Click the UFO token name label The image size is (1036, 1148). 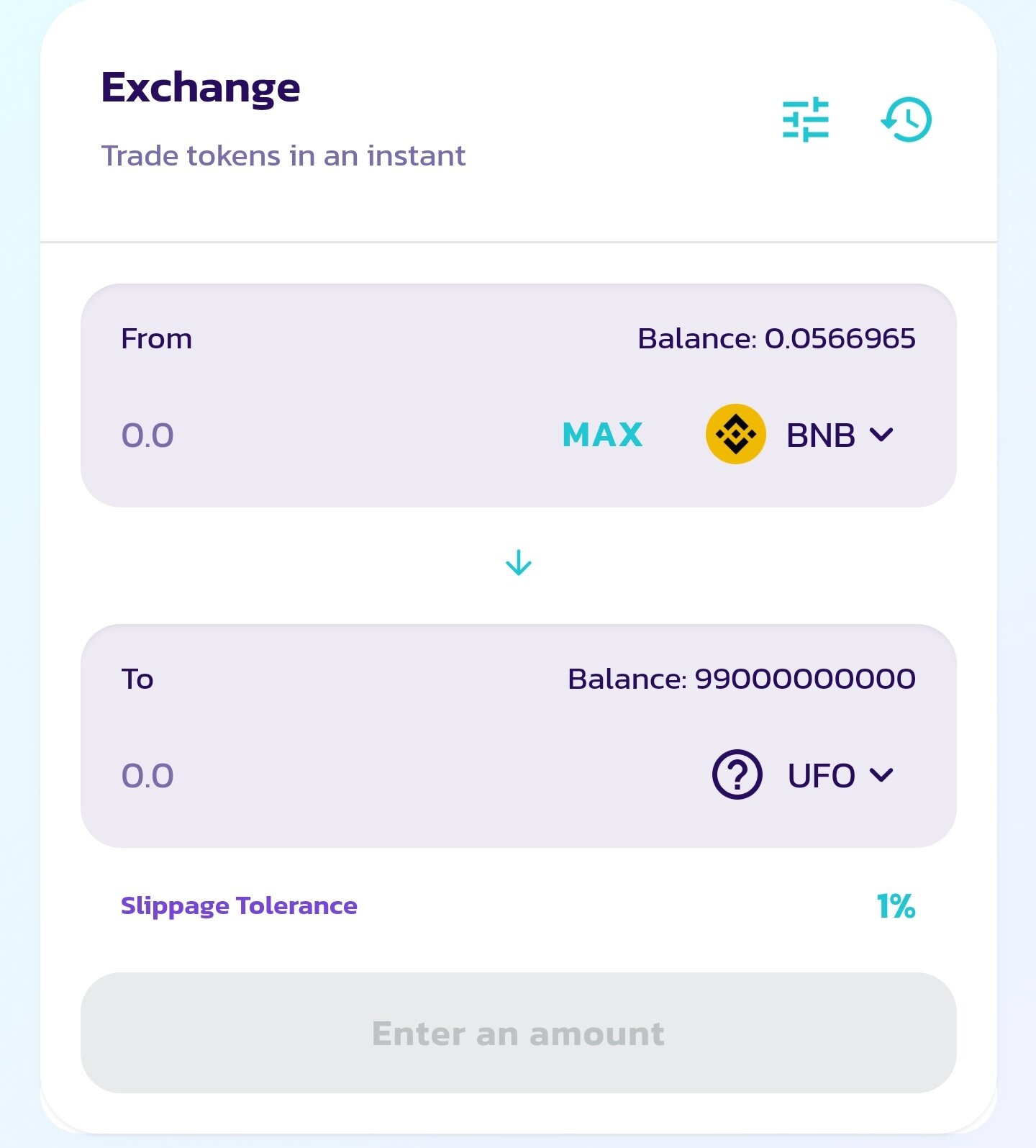[821, 776]
